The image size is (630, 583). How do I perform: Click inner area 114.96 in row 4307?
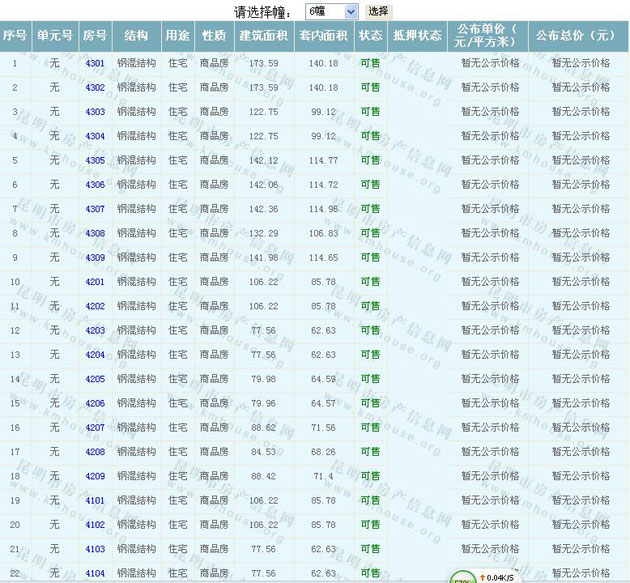tap(323, 209)
